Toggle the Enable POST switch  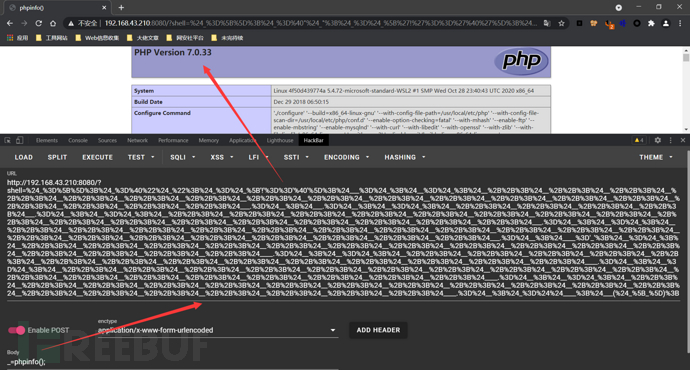coord(16,330)
